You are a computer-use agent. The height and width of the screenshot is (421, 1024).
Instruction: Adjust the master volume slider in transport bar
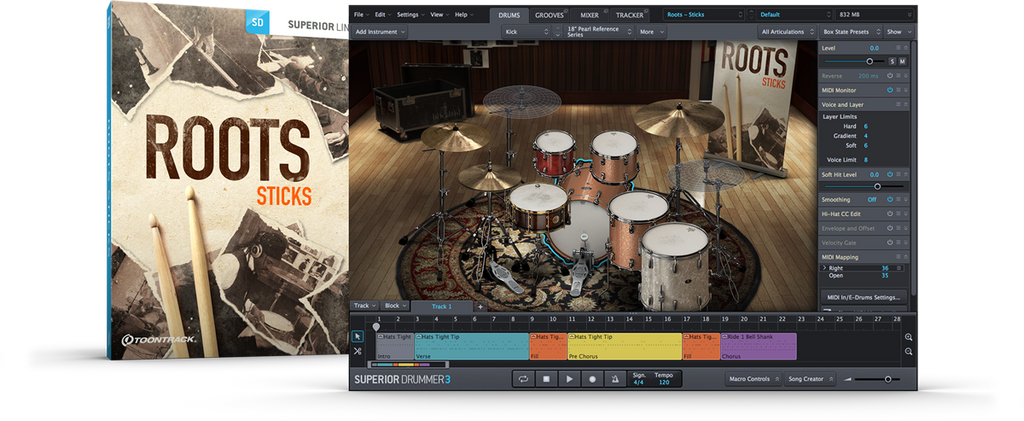(x=888, y=379)
